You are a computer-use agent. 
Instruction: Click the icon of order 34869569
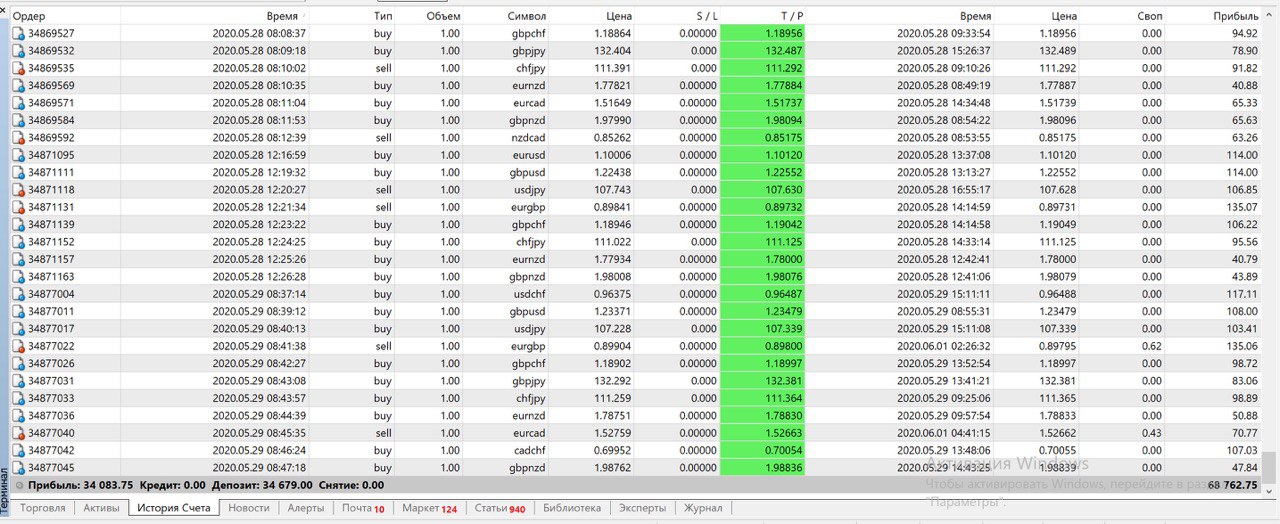[18, 85]
